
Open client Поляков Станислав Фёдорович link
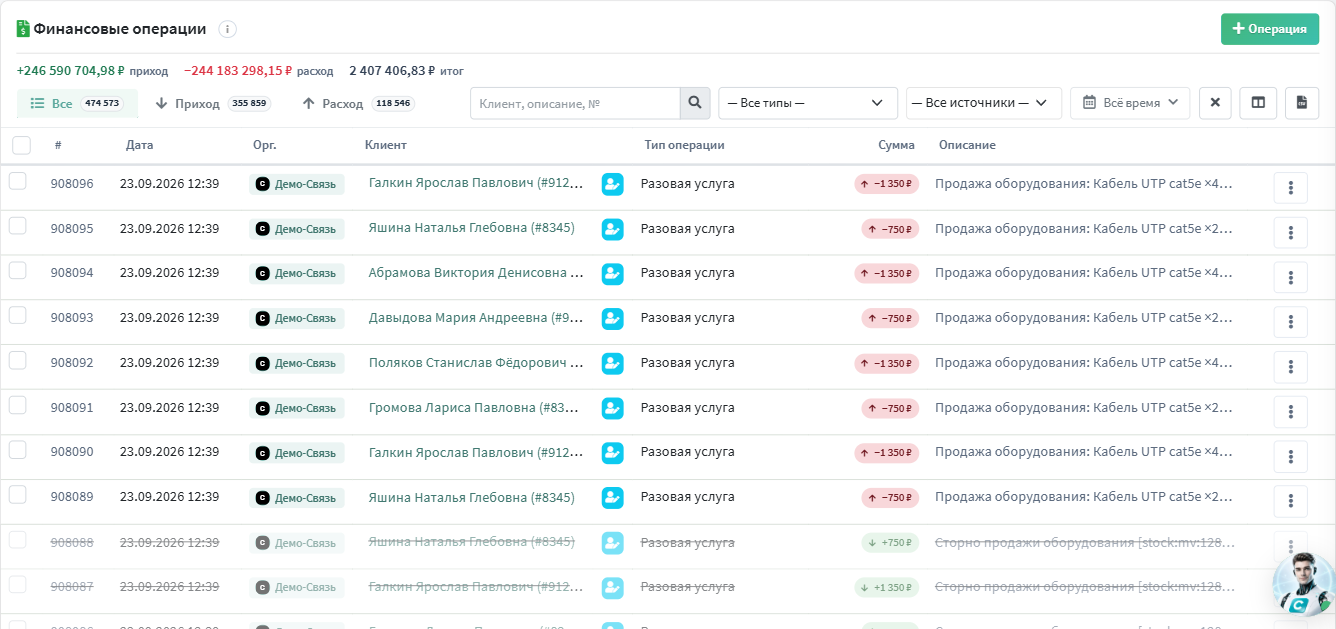[x=476, y=362]
